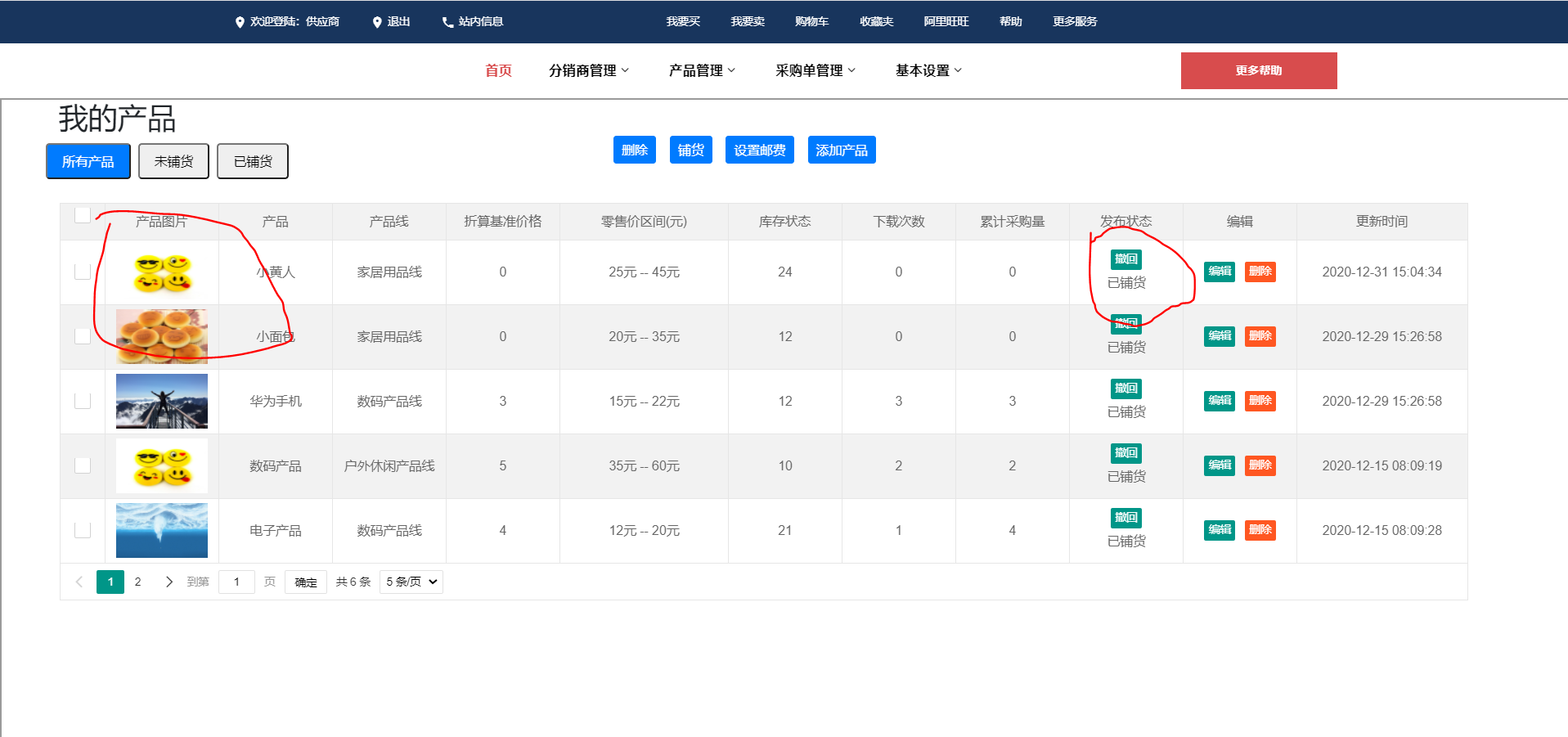Click the red 撤回 button circled for 小黄人
The image size is (1568, 737).
point(1125,259)
